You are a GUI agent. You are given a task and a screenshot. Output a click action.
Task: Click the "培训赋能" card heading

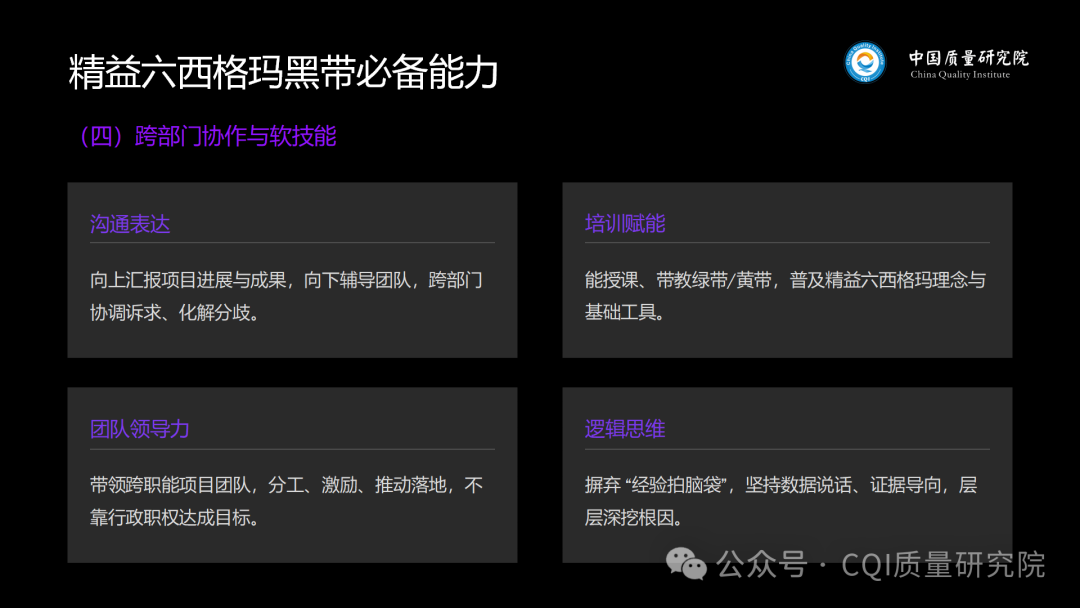(625, 224)
